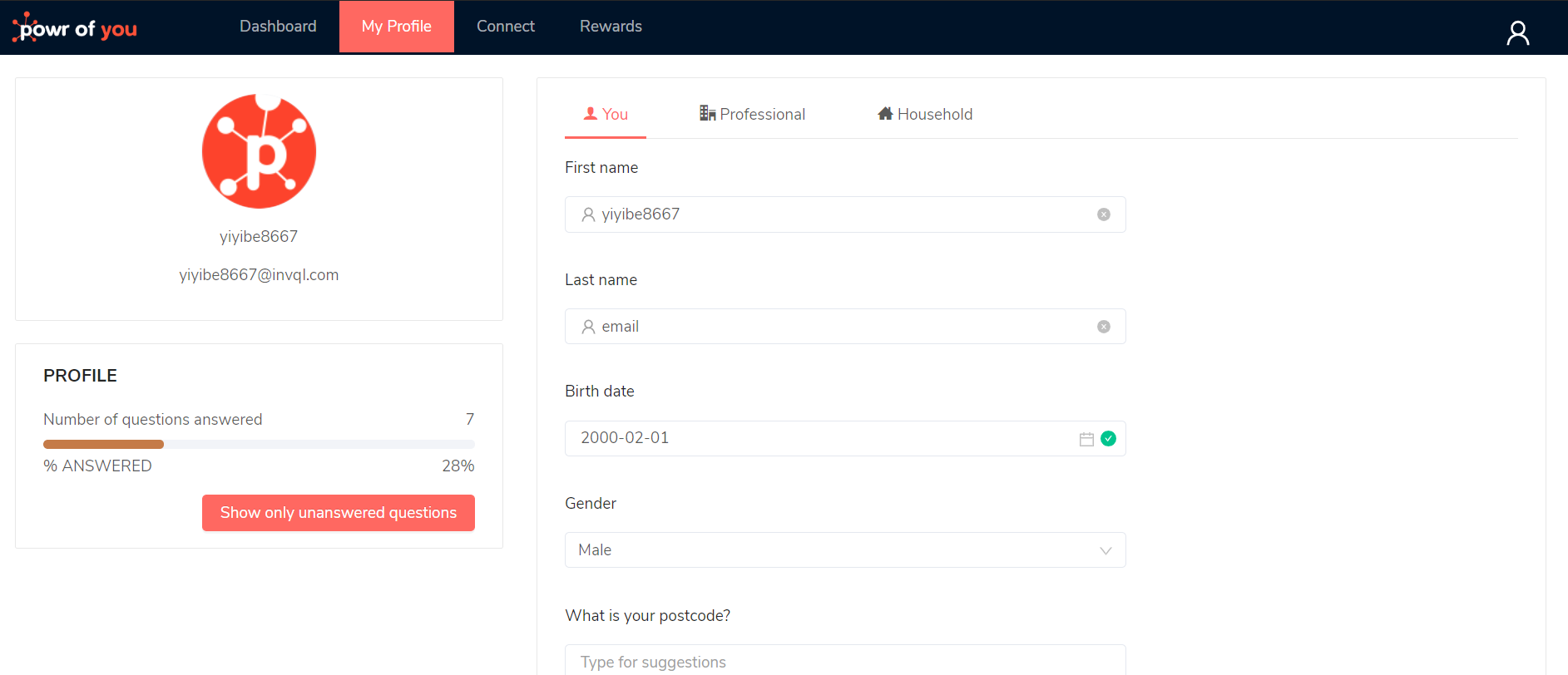
Task: Open the calendar picker icon in Birth date
Action: point(1086,439)
